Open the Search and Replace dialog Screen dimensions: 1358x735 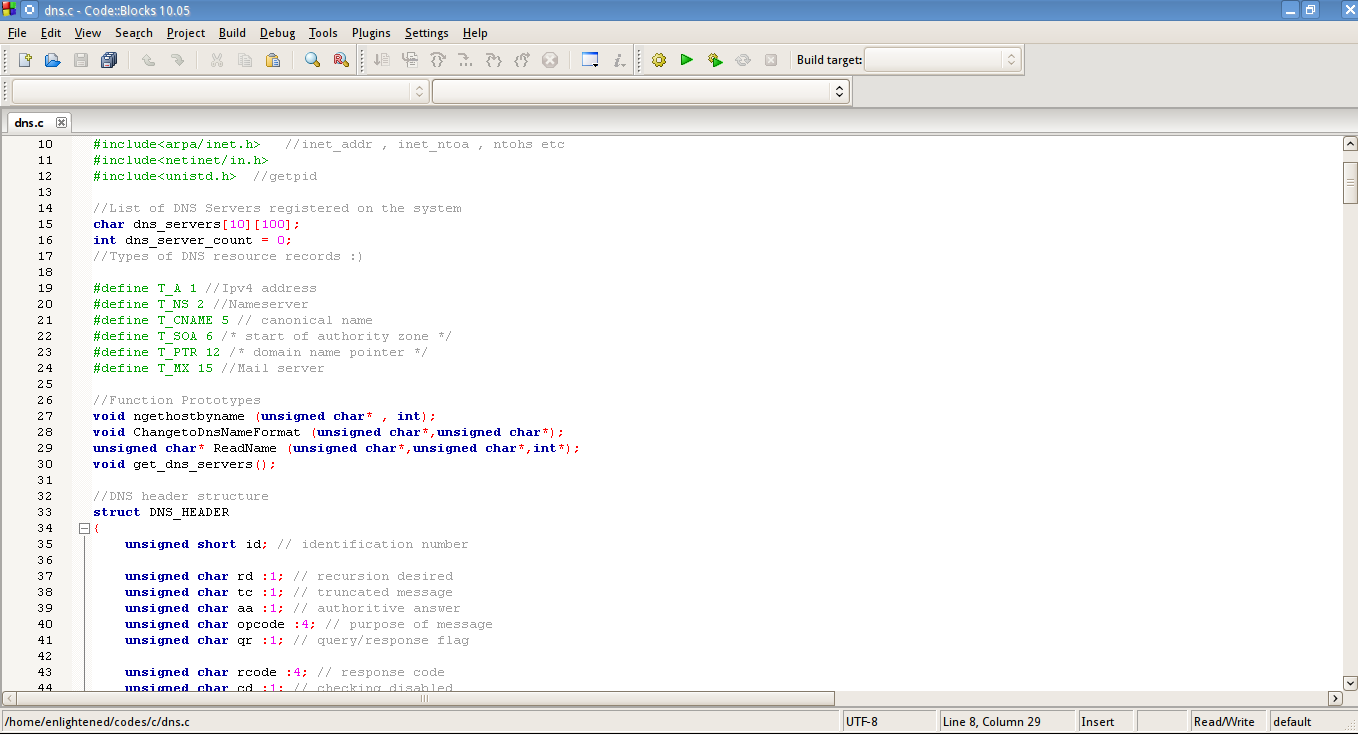(340, 60)
